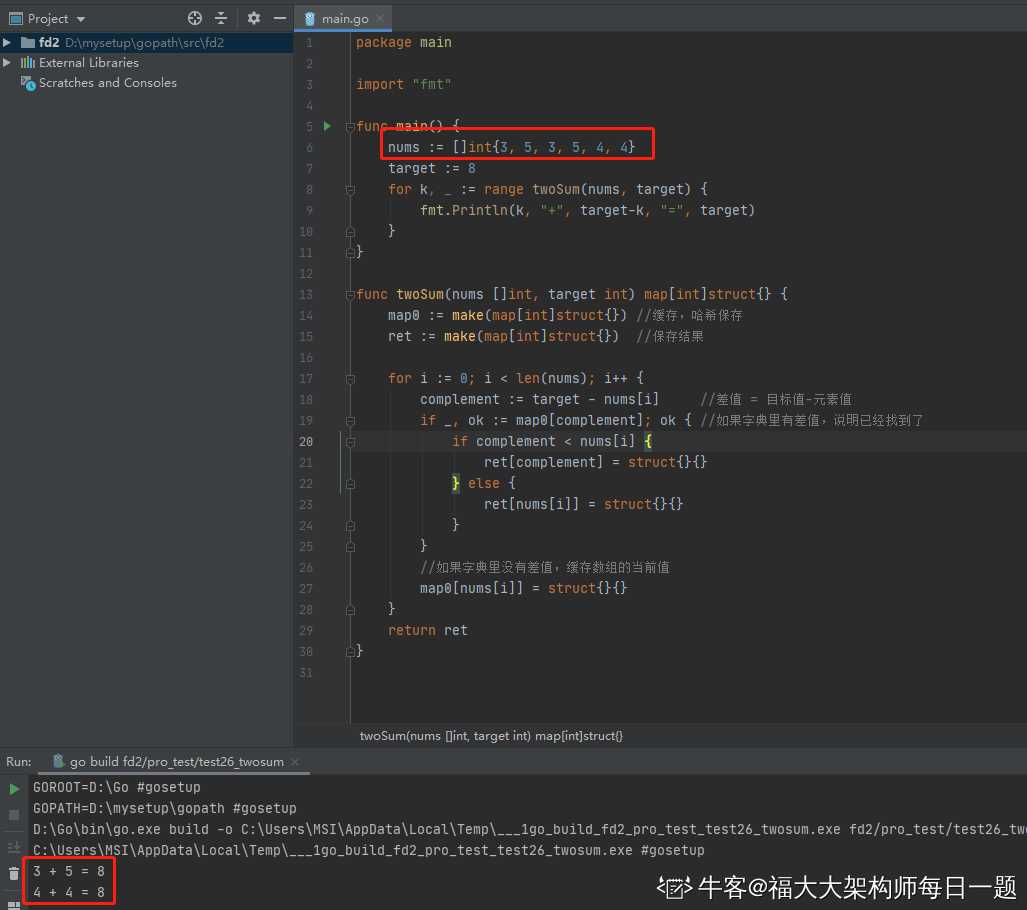
Task: Select External Libraries tree item
Action: pyautogui.click(x=88, y=63)
